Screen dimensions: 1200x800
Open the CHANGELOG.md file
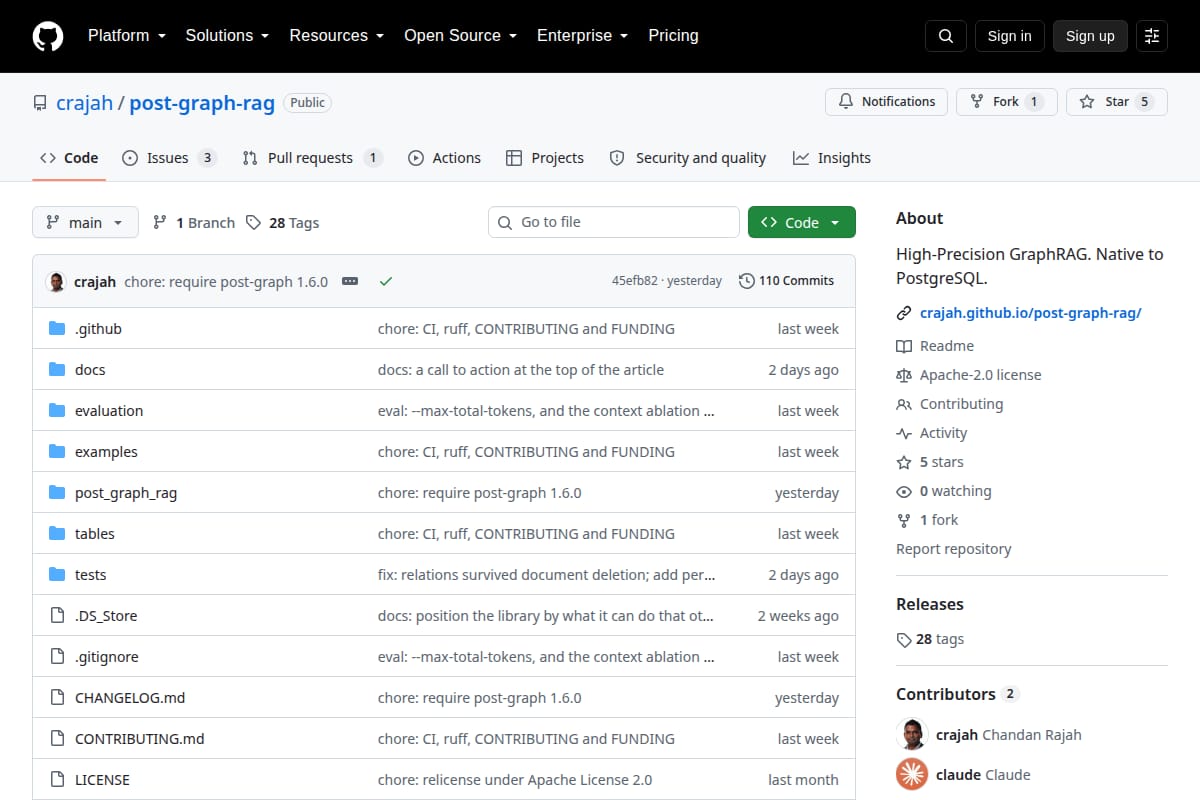point(130,698)
